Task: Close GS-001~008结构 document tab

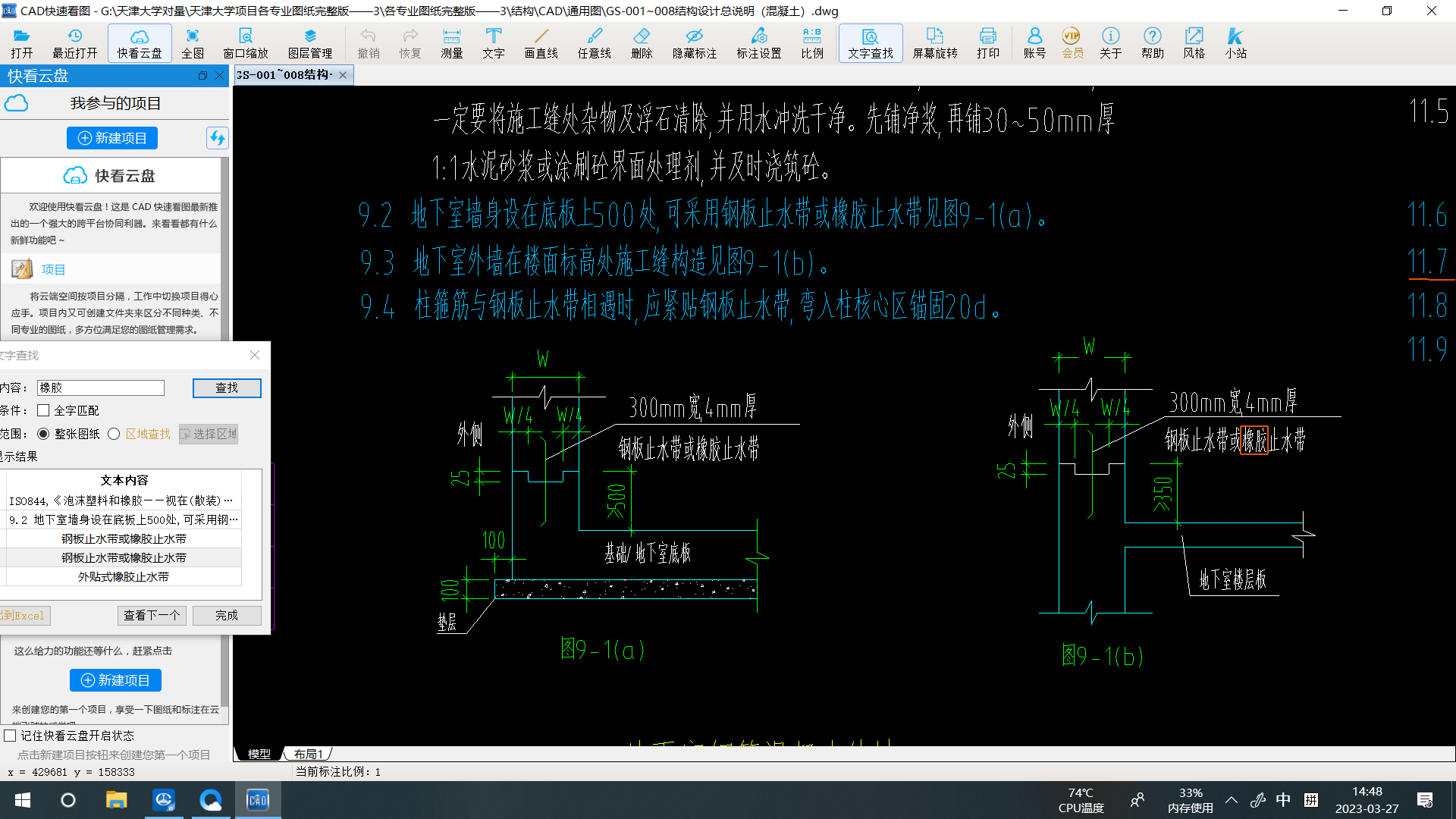Action: tap(343, 75)
